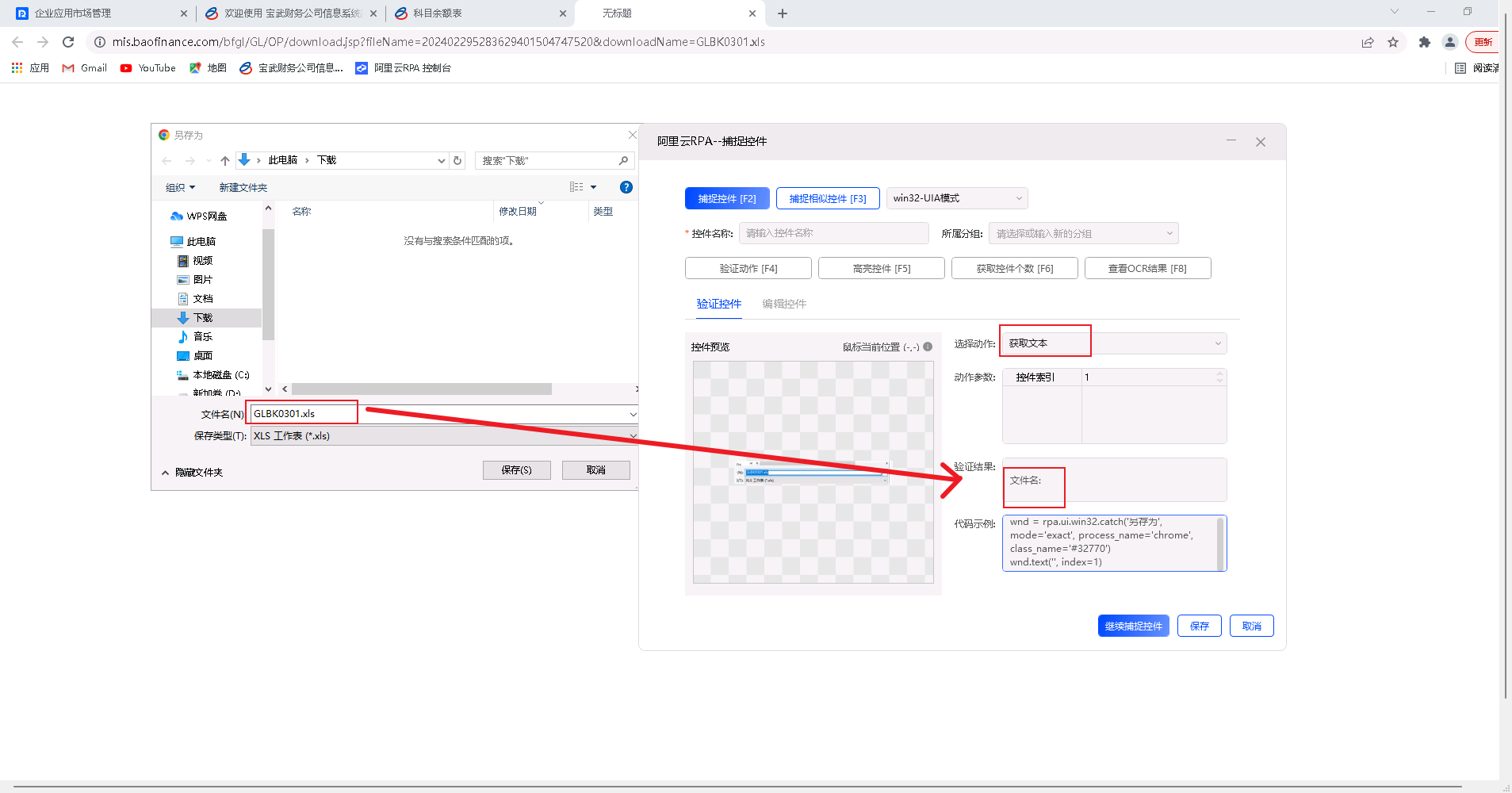Go back using the browser back arrow
The width and height of the screenshot is (1512, 793).
tap(17, 42)
